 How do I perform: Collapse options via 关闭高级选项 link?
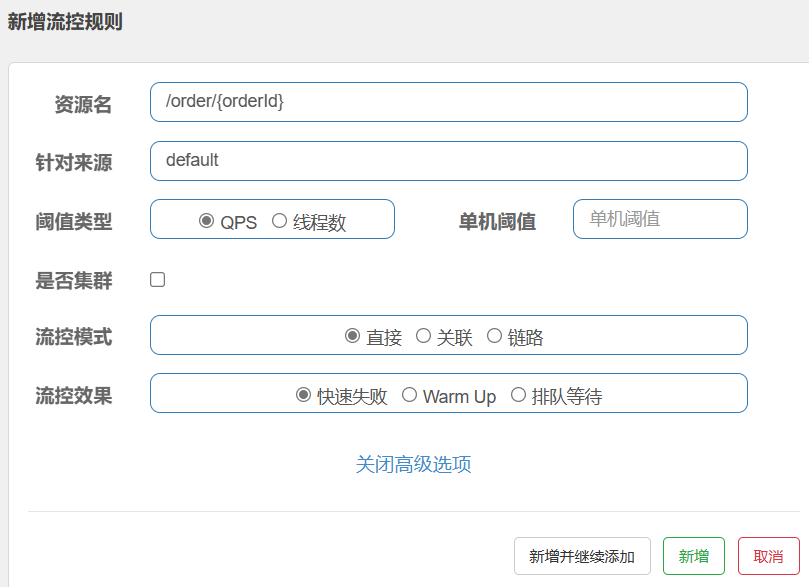[413, 464]
